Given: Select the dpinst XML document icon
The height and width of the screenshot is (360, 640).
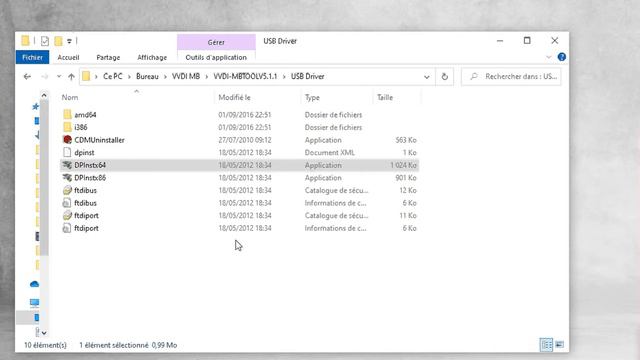Looking at the screenshot, I should [x=67, y=153].
